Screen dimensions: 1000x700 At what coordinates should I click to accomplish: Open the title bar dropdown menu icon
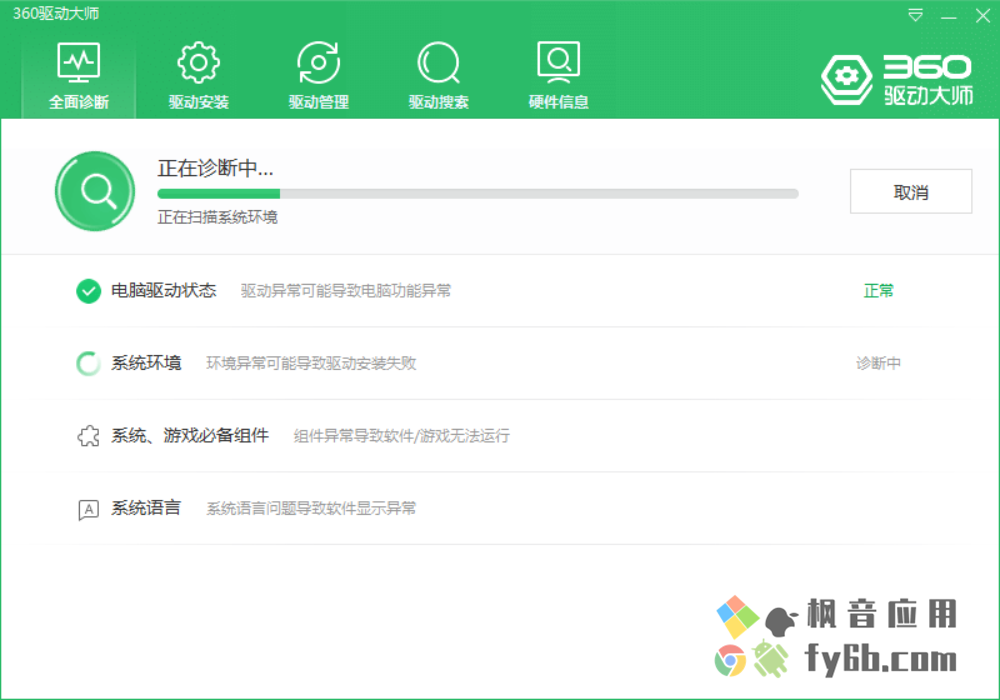[915, 15]
